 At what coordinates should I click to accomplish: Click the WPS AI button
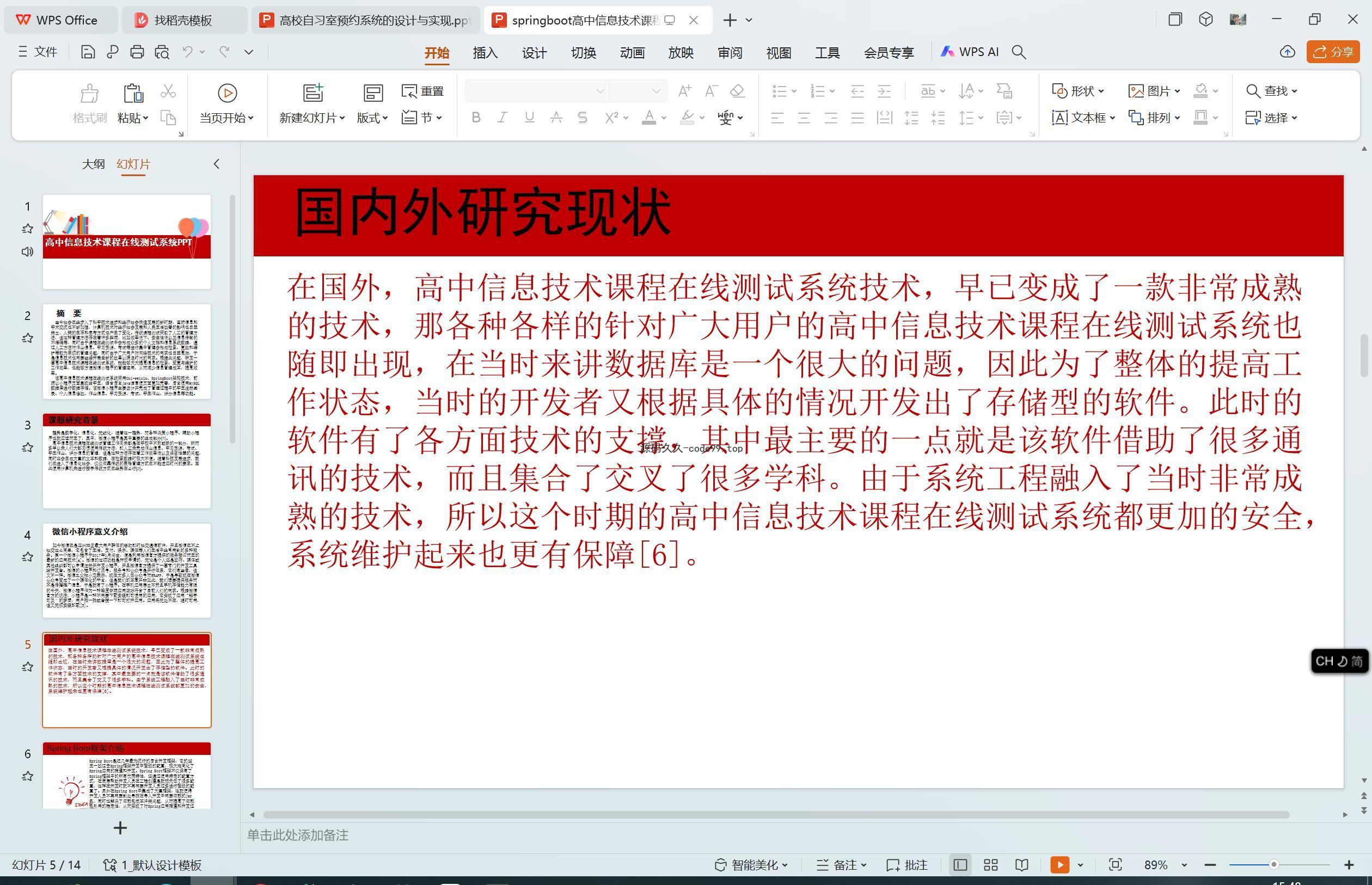coord(969,52)
